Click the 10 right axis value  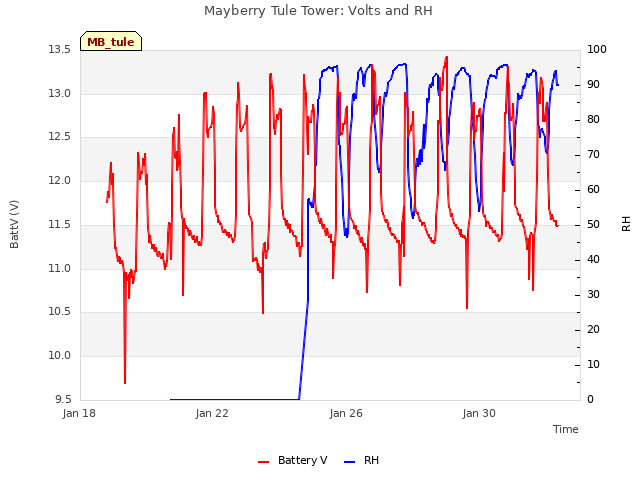[593, 364]
